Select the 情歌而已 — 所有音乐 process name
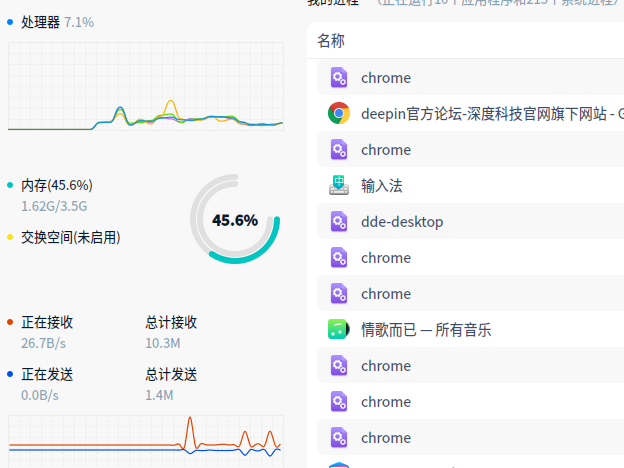The image size is (624, 468). coord(426,329)
